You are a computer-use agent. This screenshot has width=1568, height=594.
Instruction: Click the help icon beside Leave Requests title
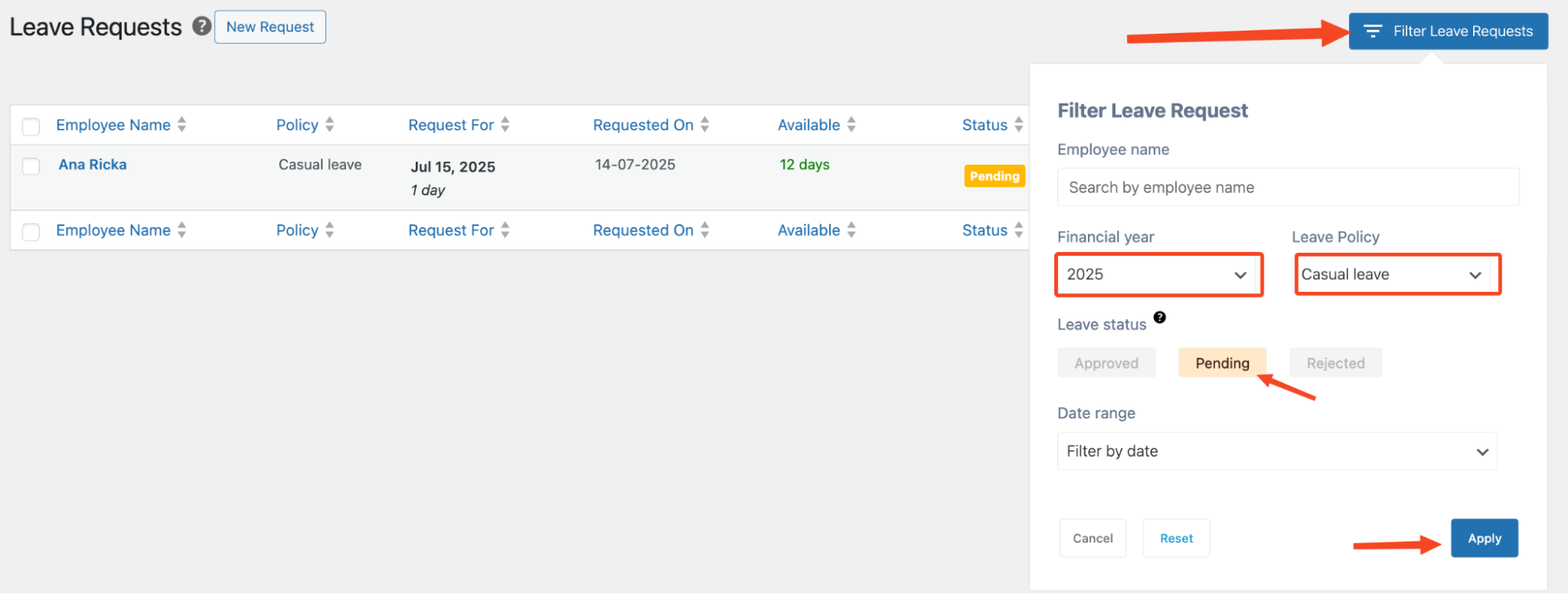pos(202,27)
